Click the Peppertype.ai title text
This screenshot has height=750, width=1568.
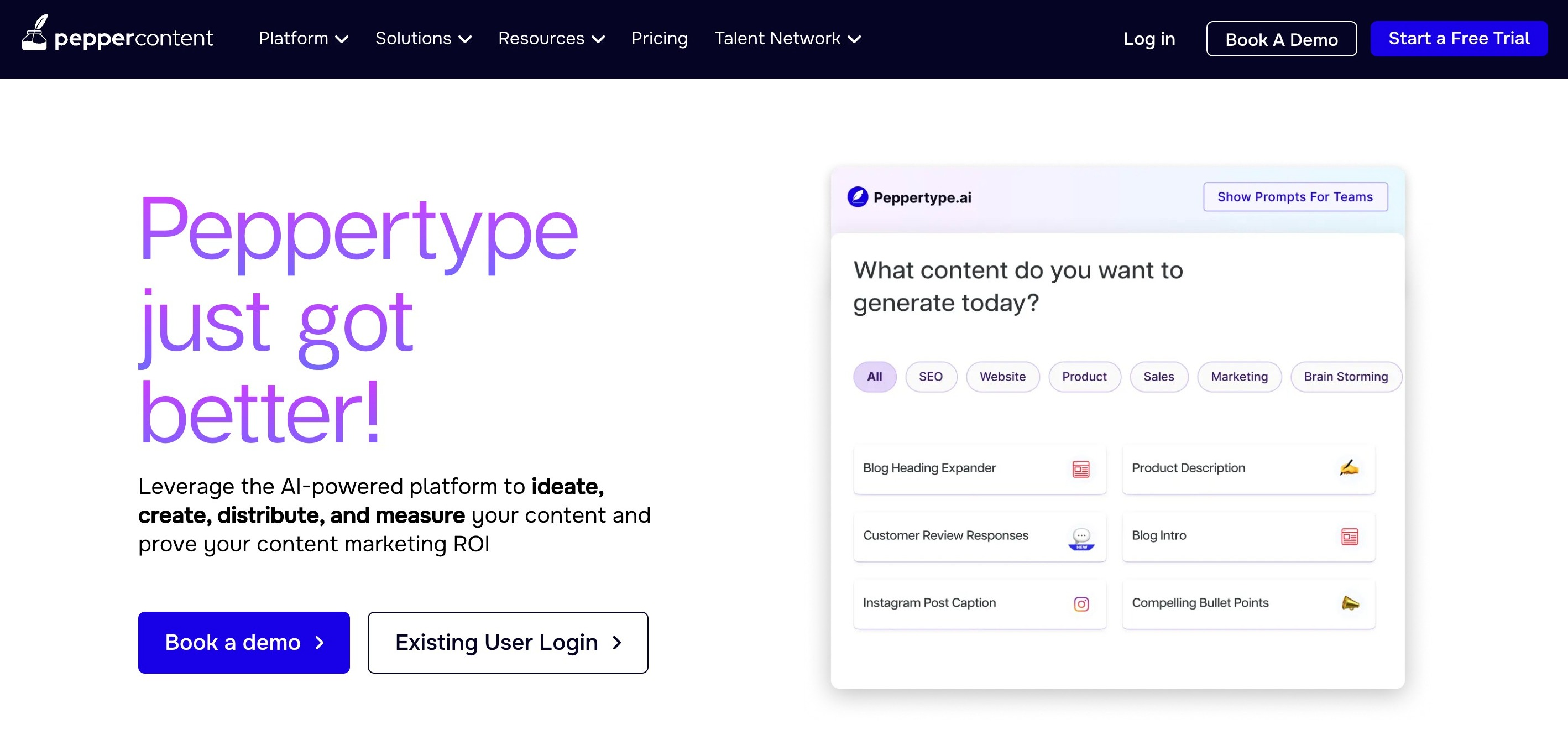coord(922,198)
